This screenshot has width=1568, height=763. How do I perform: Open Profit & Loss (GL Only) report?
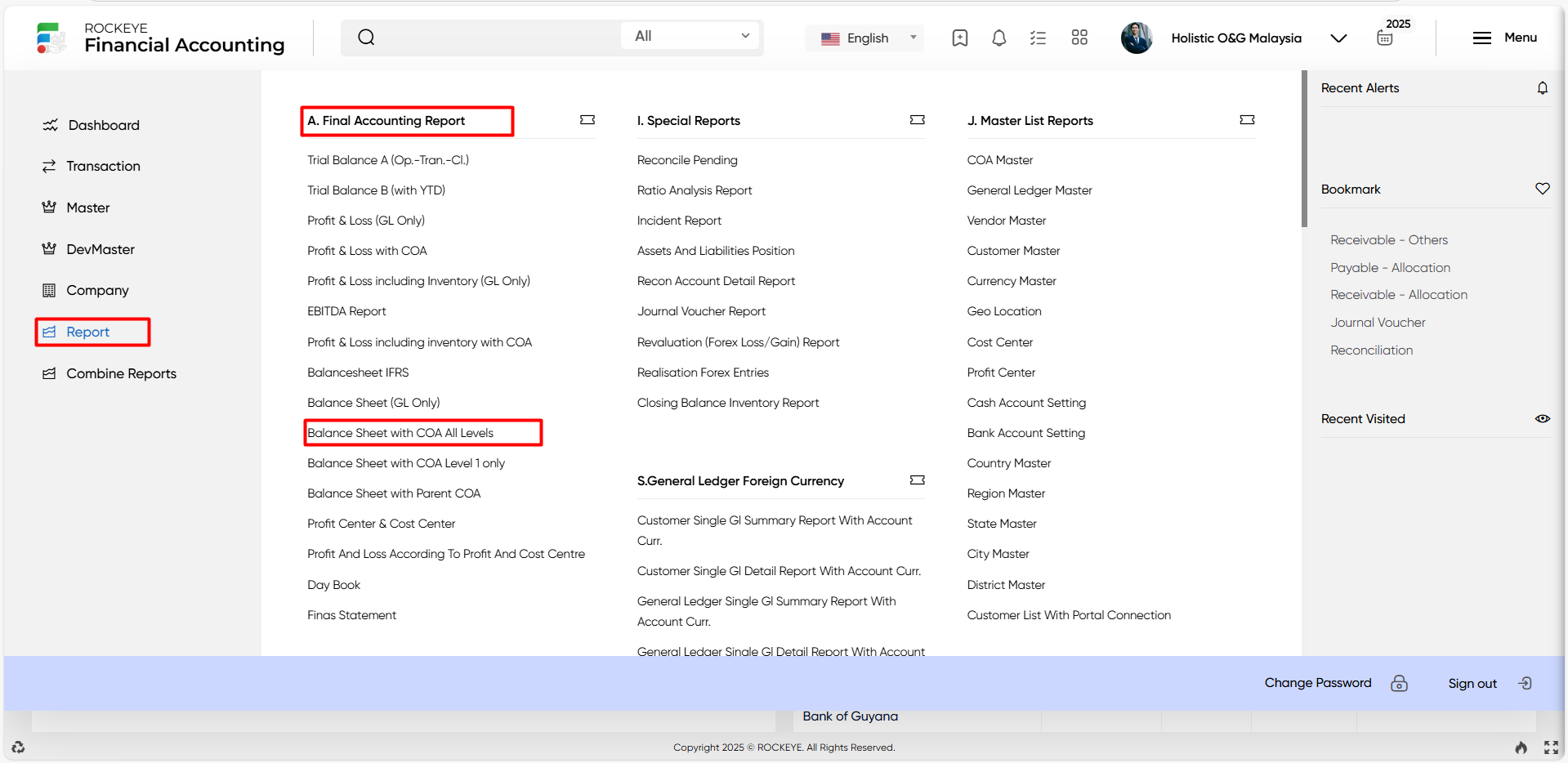[x=366, y=221]
